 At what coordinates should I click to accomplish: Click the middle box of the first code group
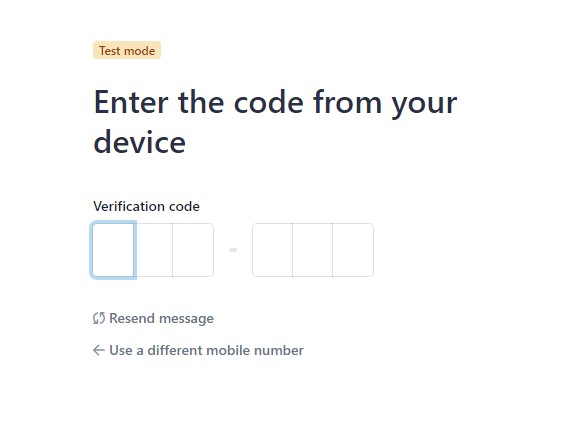154,250
